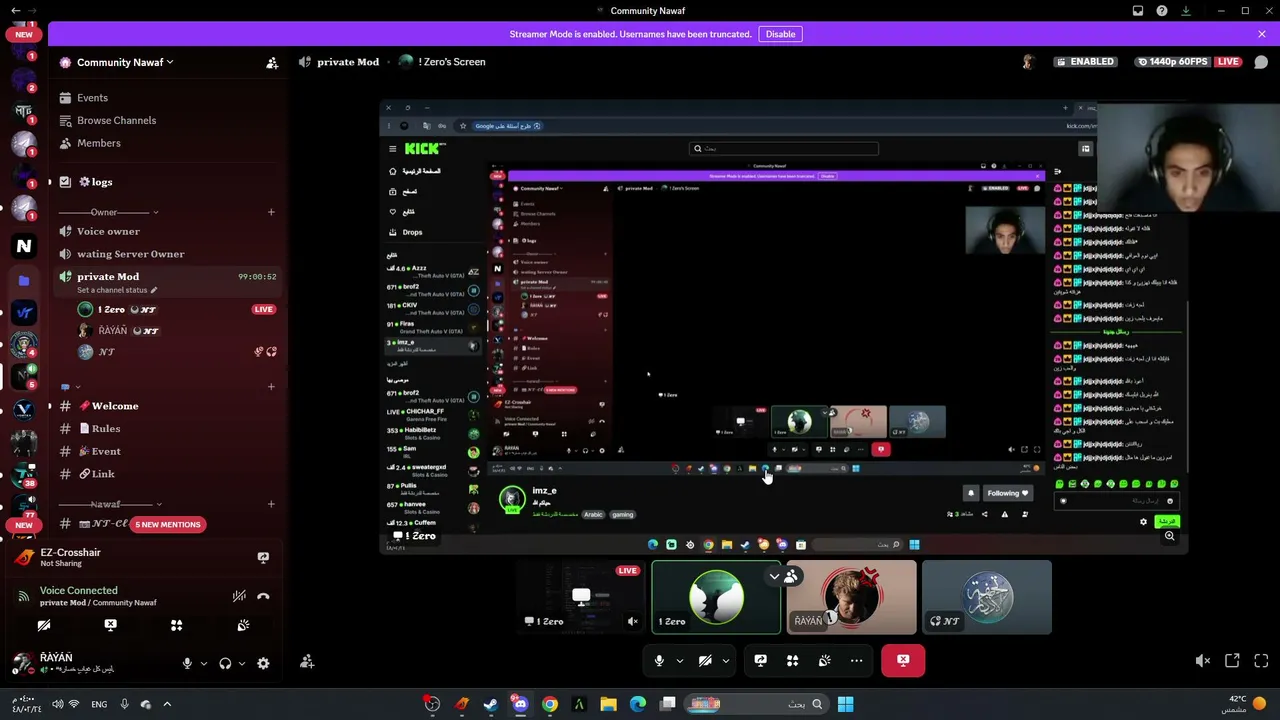The height and width of the screenshot is (720, 1280).
Task: Select the Zero participant tile
Action: pyautogui.click(x=716, y=597)
